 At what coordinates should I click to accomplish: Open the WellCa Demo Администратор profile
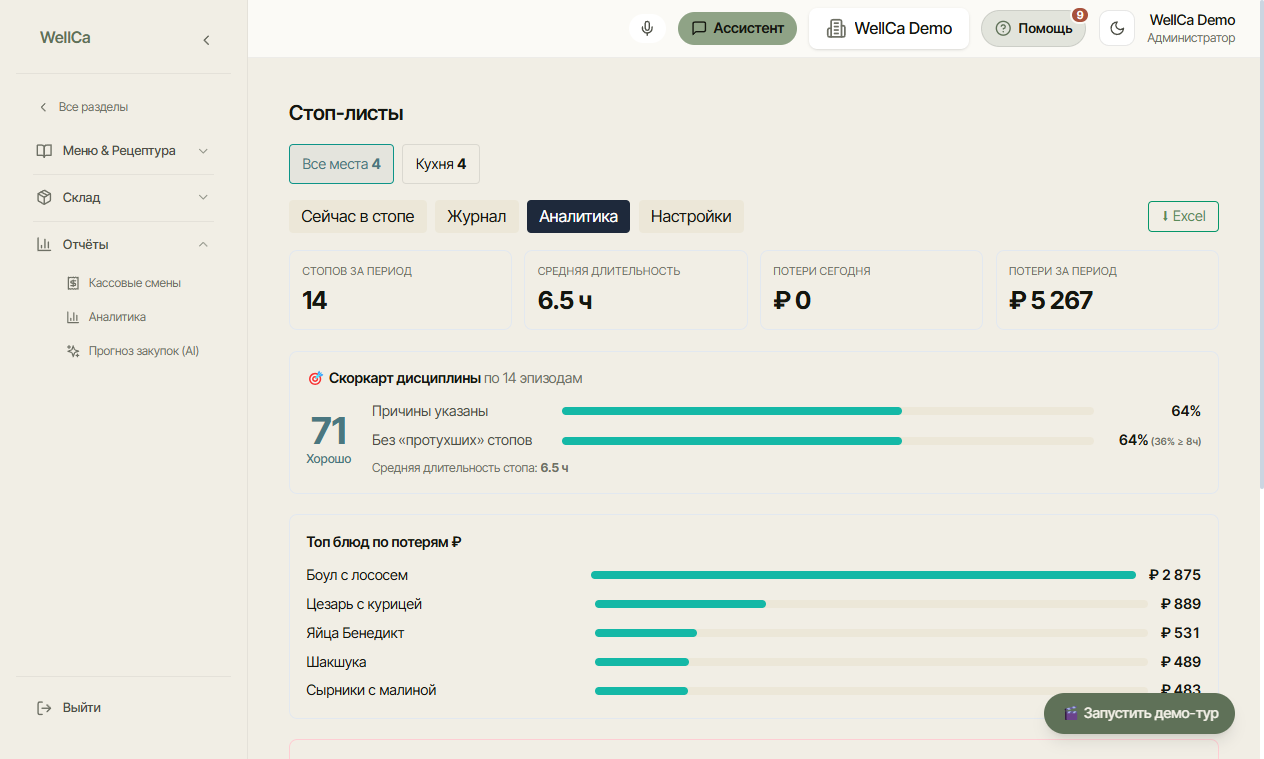(1191, 28)
